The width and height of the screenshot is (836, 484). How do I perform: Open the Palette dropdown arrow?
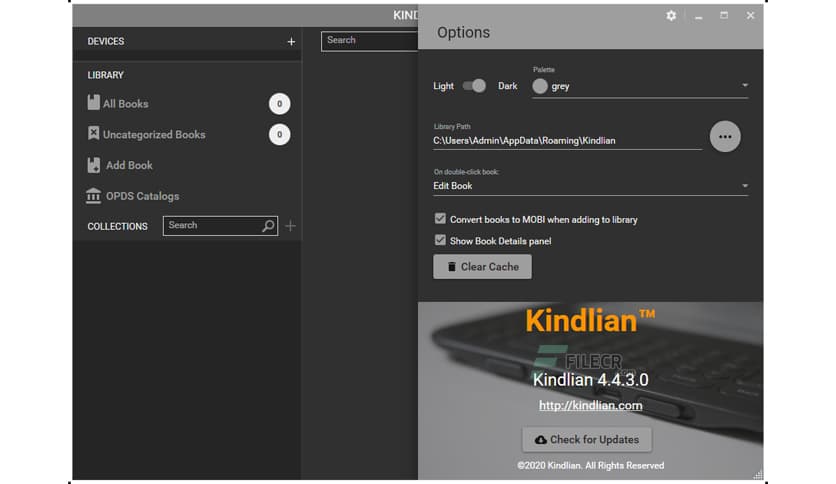click(745, 85)
